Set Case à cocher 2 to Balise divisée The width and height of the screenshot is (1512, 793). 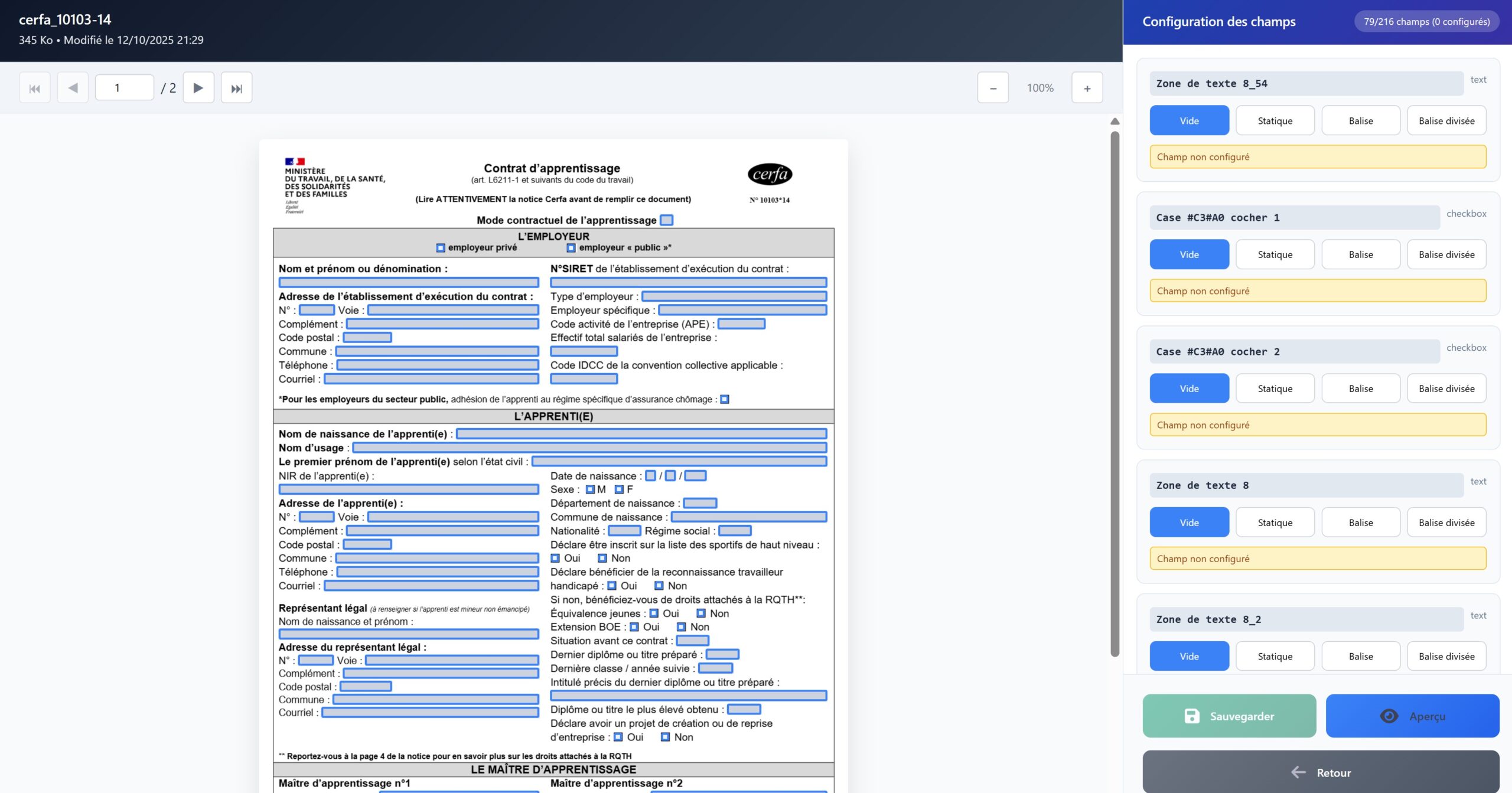point(1446,389)
